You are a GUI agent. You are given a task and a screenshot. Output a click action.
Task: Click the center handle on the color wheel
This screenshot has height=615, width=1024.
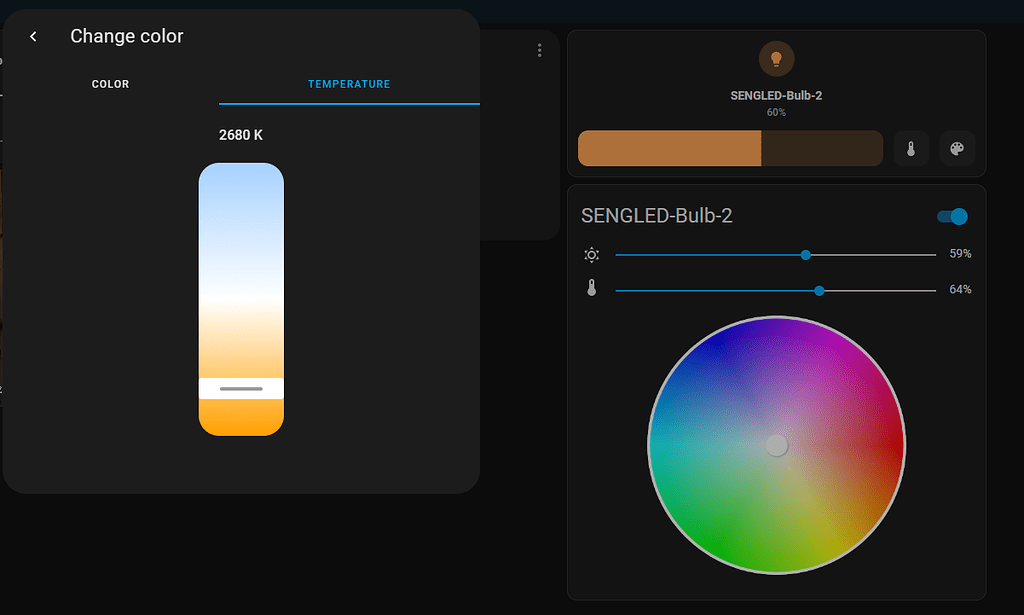[777, 444]
